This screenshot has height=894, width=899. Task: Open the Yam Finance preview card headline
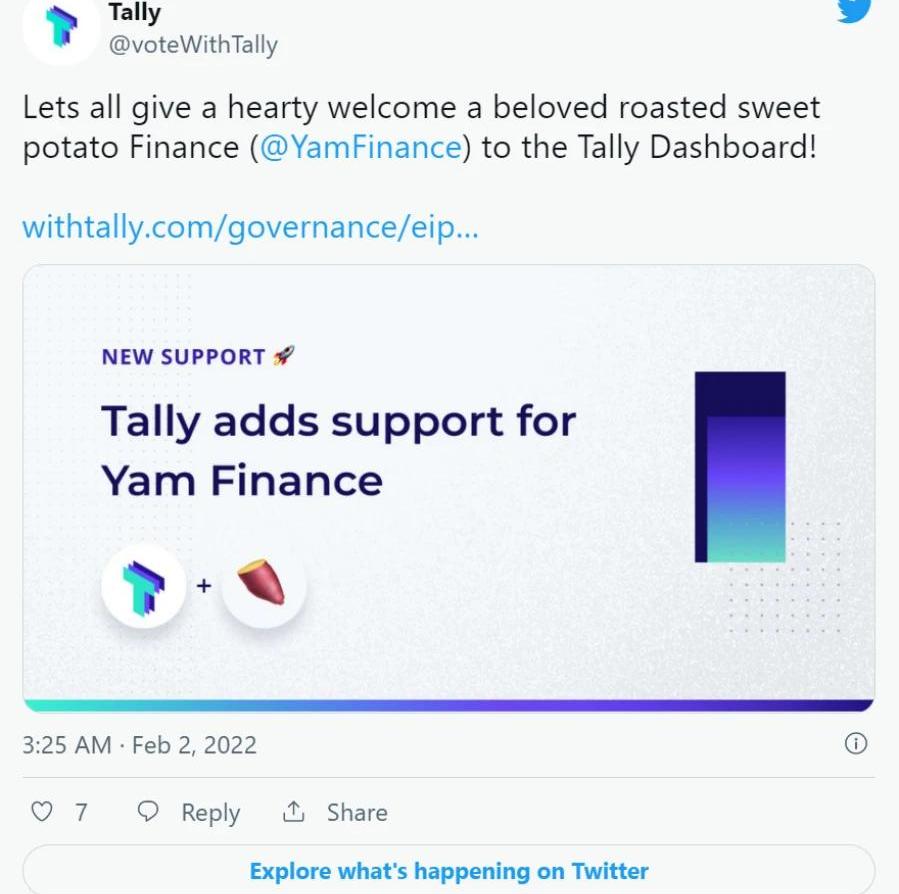(338, 450)
